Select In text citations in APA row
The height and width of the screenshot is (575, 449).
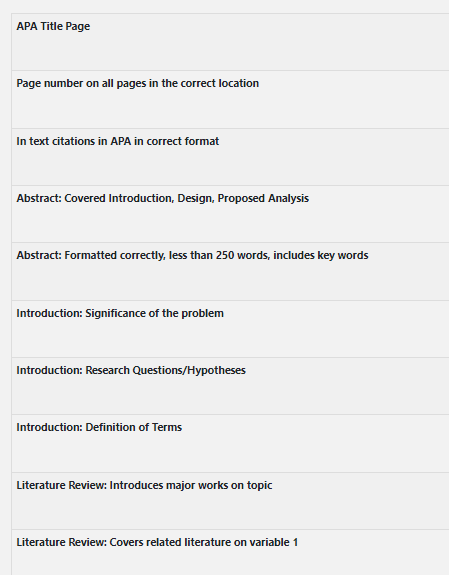230,157
